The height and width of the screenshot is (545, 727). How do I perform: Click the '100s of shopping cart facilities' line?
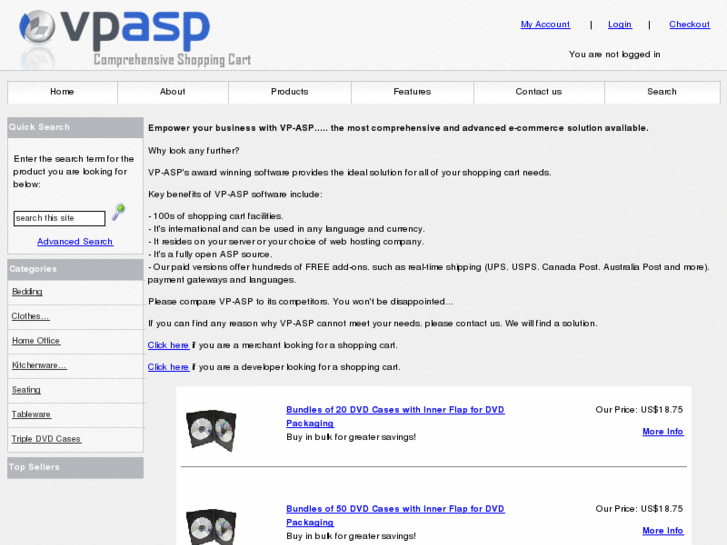pos(216,216)
